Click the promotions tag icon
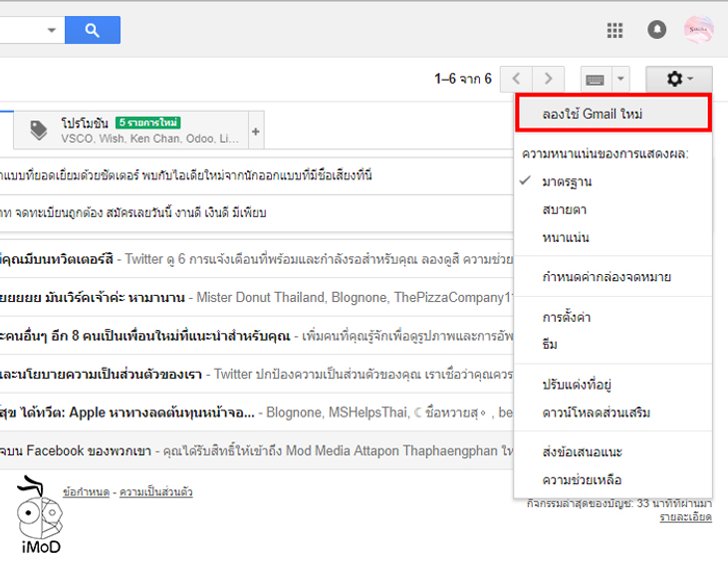Image resolution: width=728 pixels, height=568 pixels. 39,130
